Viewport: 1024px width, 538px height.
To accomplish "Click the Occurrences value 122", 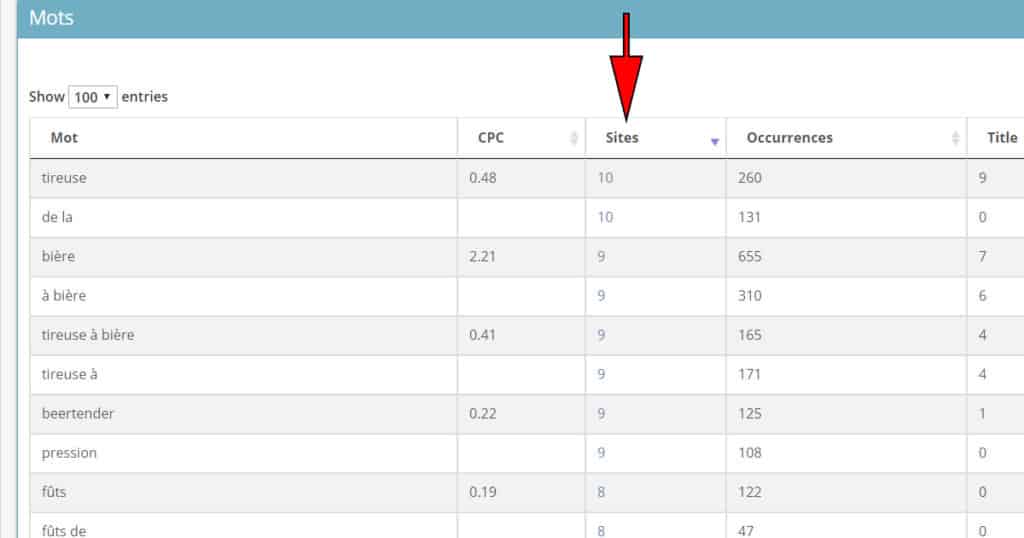I will pyautogui.click(x=750, y=492).
